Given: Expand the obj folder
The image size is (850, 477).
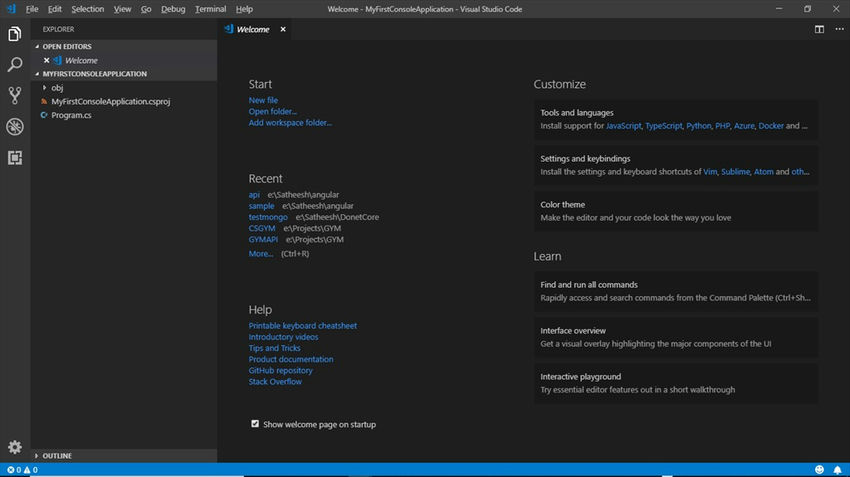Looking at the screenshot, I should tap(57, 88).
